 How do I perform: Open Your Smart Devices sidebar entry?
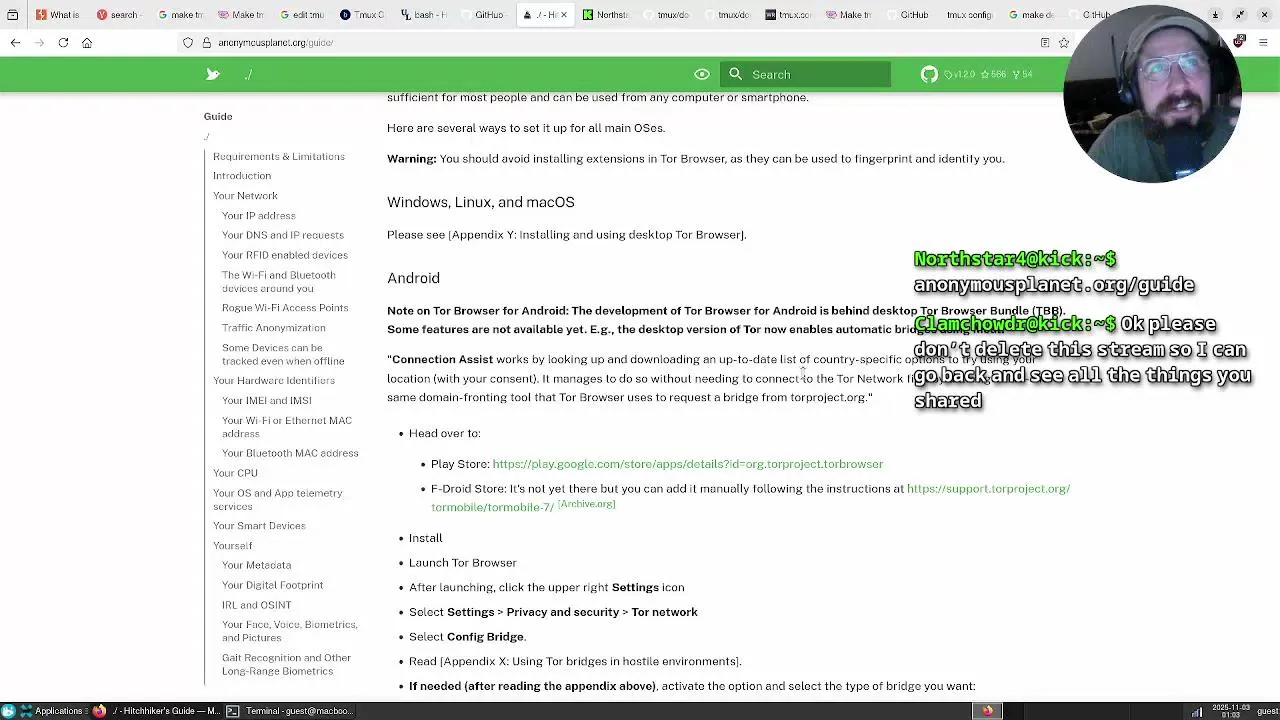point(259,526)
